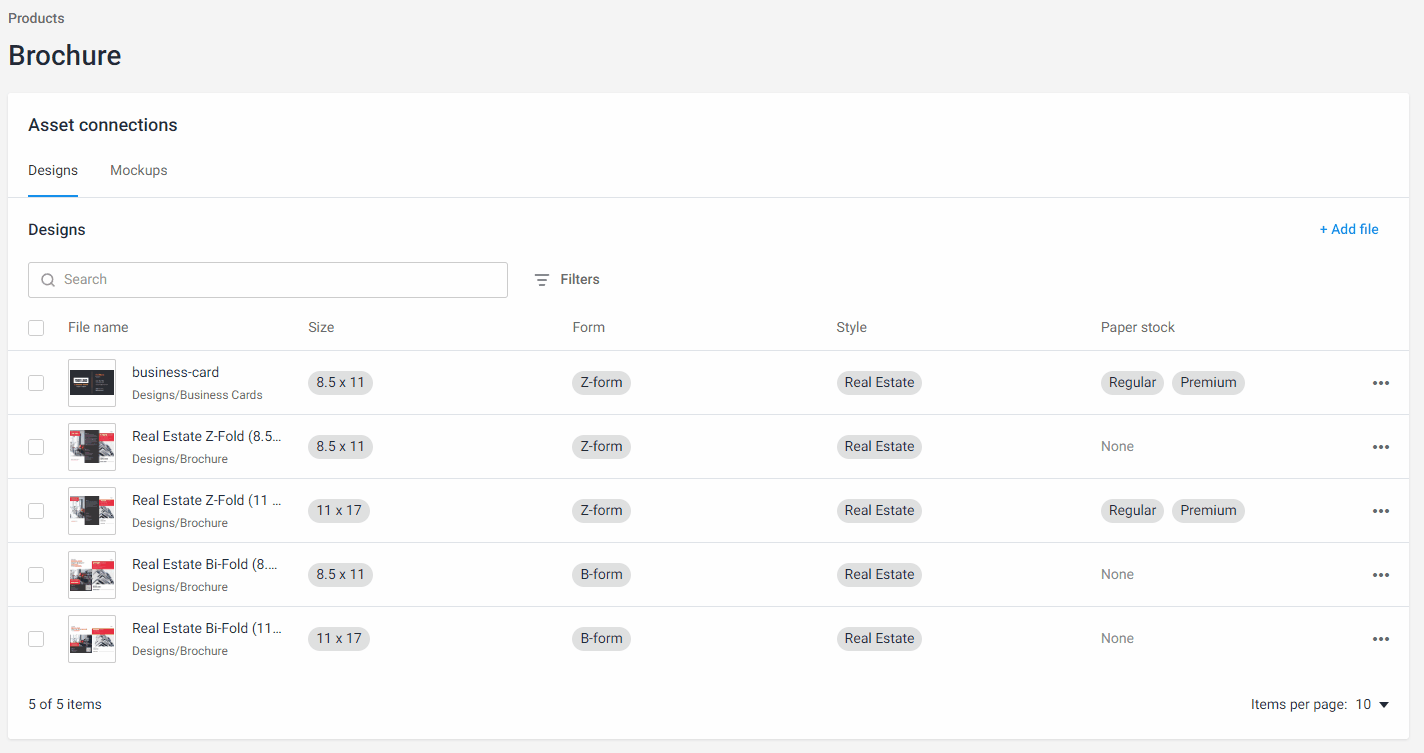Open more options menu for Z-Fold 11 row

click(1380, 511)
